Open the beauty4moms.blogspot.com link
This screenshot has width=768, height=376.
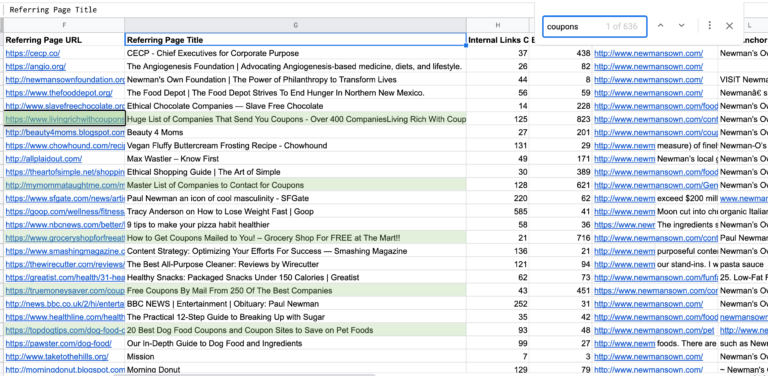(x=65, y=132)
